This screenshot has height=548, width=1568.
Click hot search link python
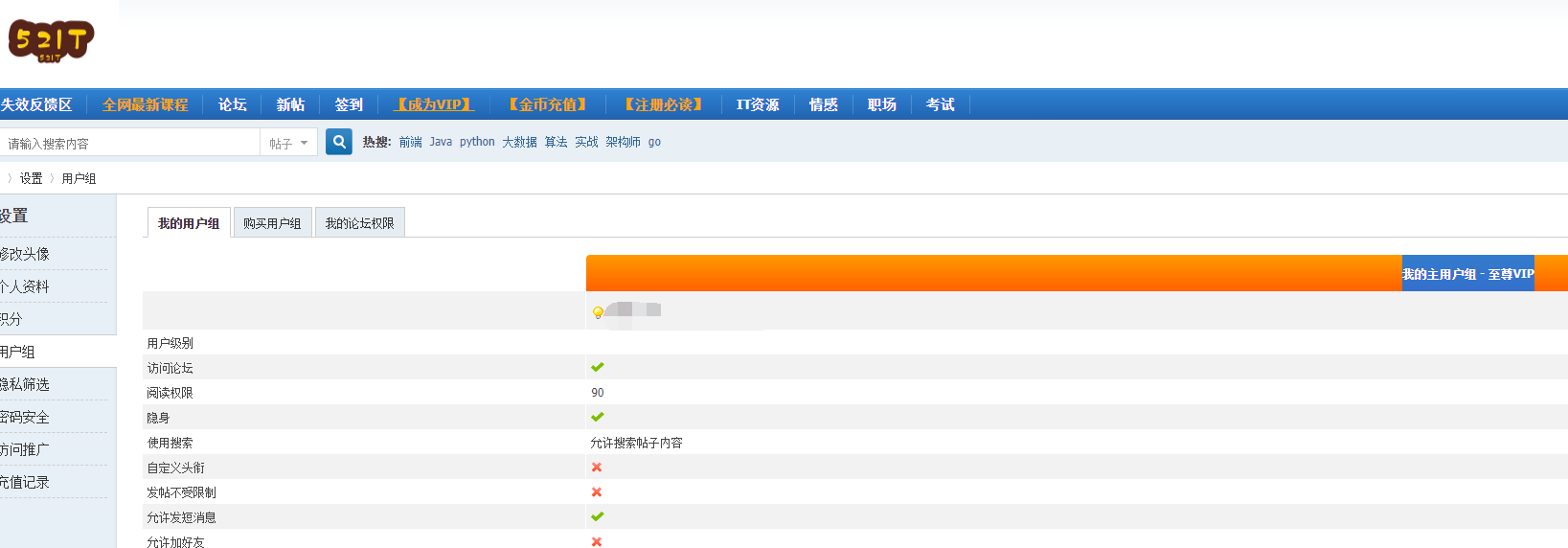point(477,142)
